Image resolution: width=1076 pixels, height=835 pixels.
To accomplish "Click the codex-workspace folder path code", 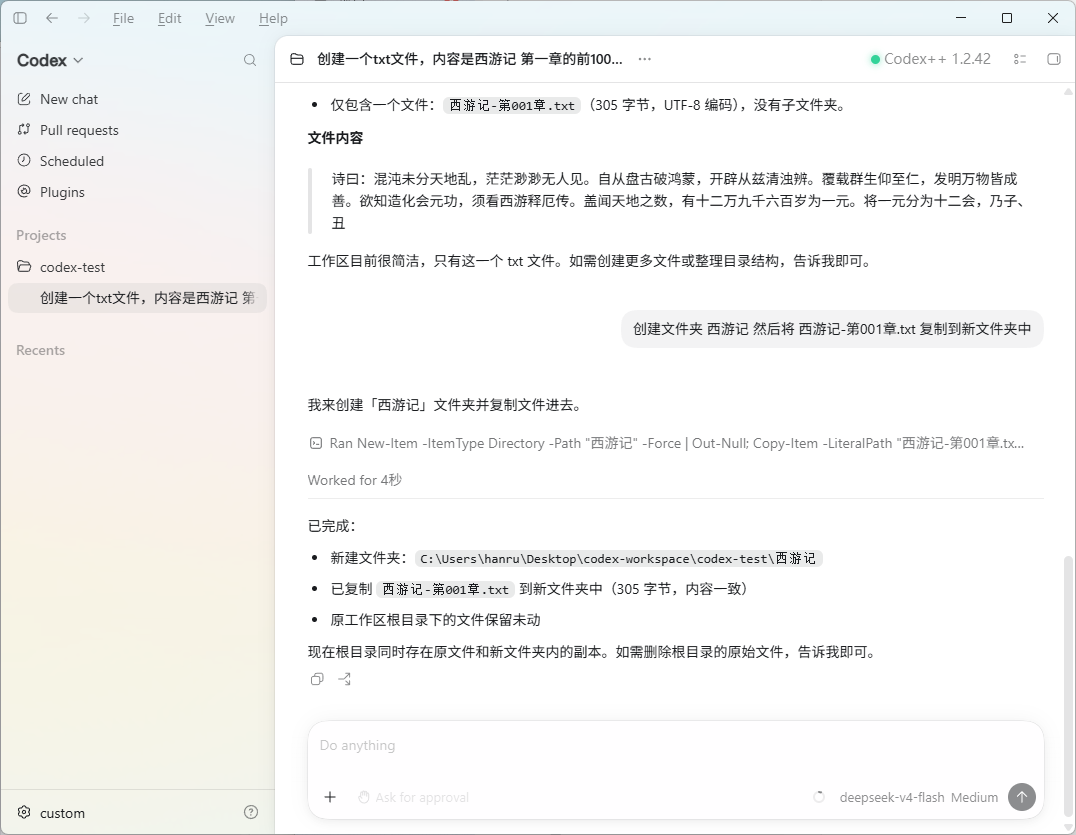I will tap(618, 558).
